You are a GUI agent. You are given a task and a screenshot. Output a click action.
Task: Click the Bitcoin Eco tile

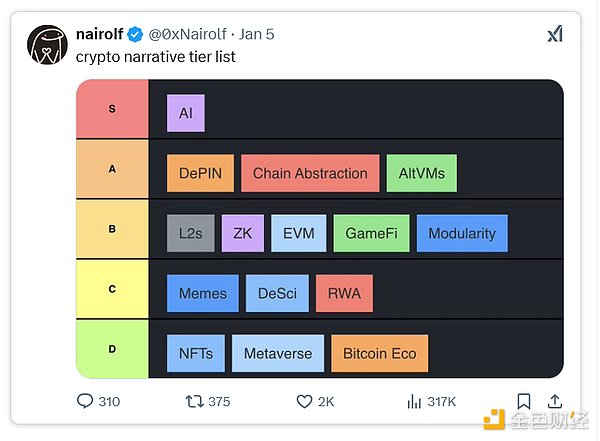[x=379, y=353]
